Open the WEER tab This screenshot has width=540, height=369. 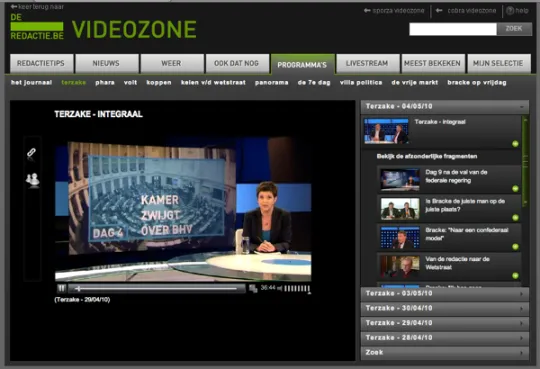coord(172,63)
